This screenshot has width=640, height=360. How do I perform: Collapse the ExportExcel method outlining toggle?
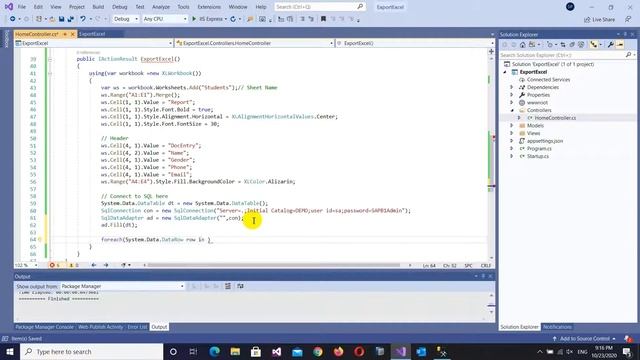[x=50, y=59]
